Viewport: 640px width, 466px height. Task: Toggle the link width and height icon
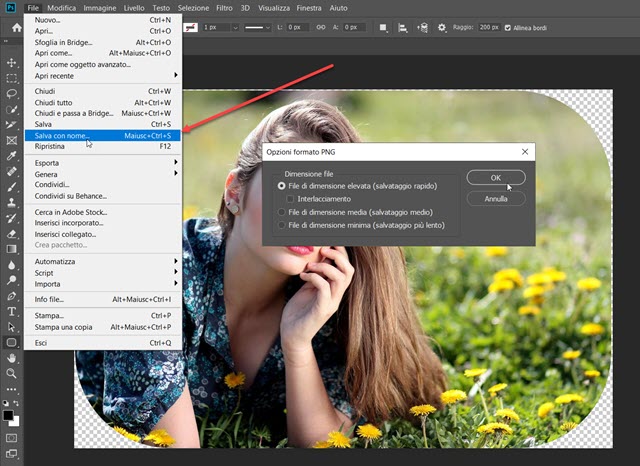tap(321, 27)
